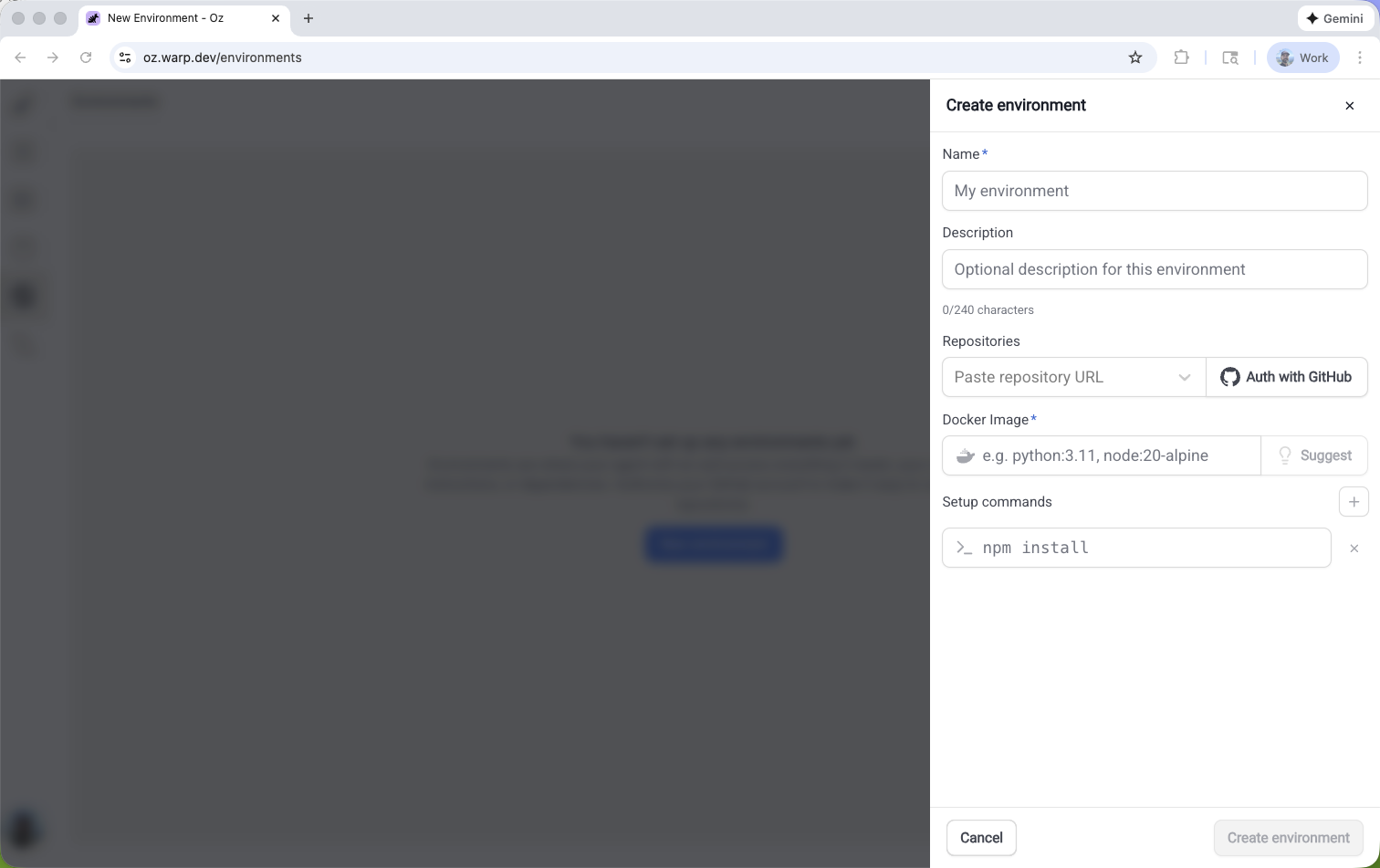
Task: Click the Name input field
Action: click(x=1154, y=191)
